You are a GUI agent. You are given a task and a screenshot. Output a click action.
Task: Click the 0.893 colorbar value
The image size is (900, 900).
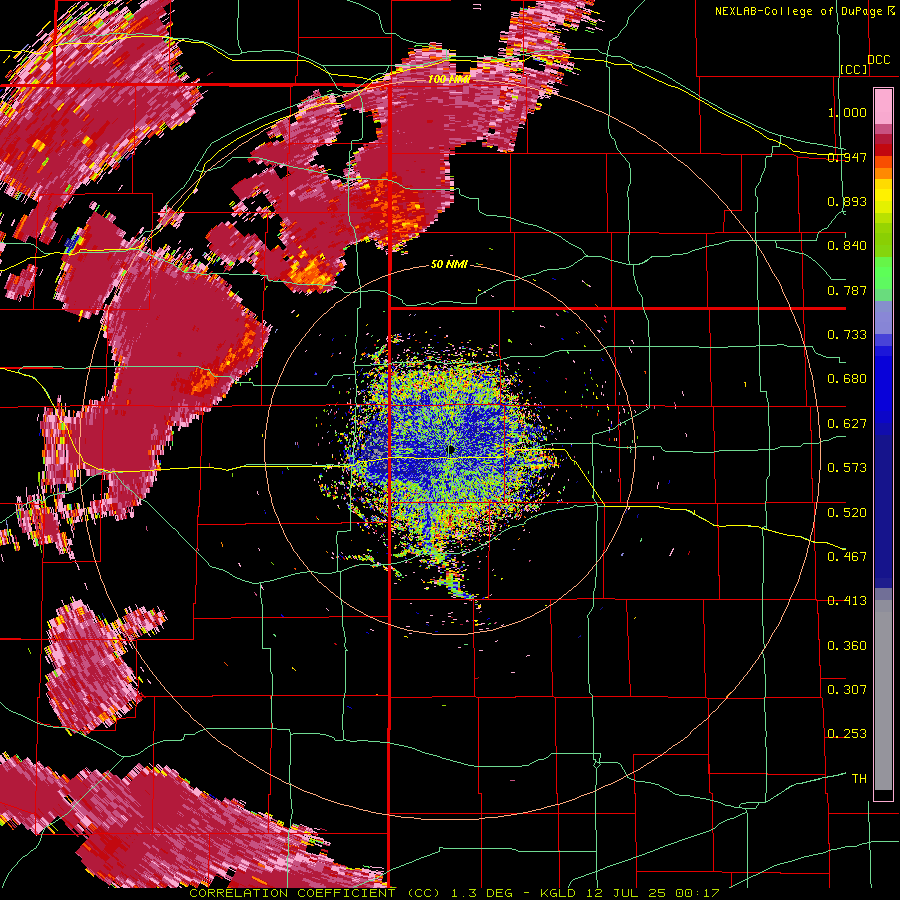point(847,201)
